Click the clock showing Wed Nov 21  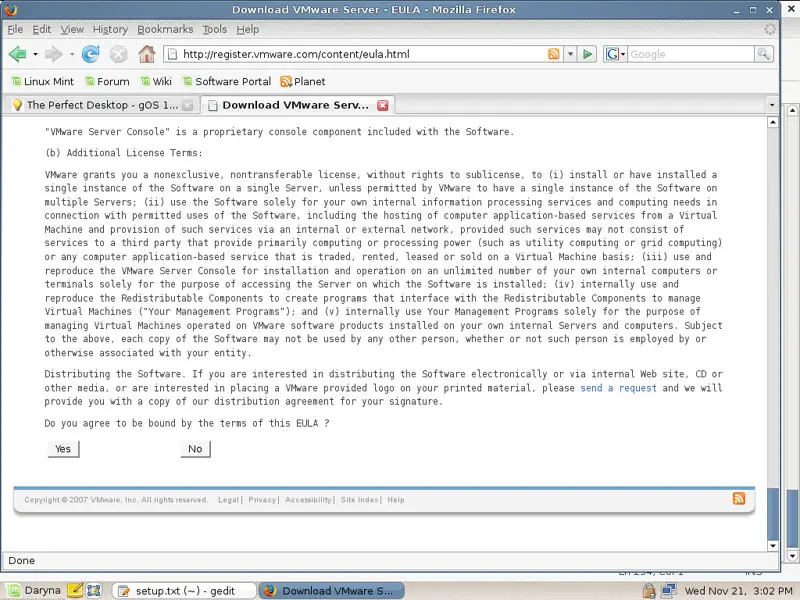738,591
